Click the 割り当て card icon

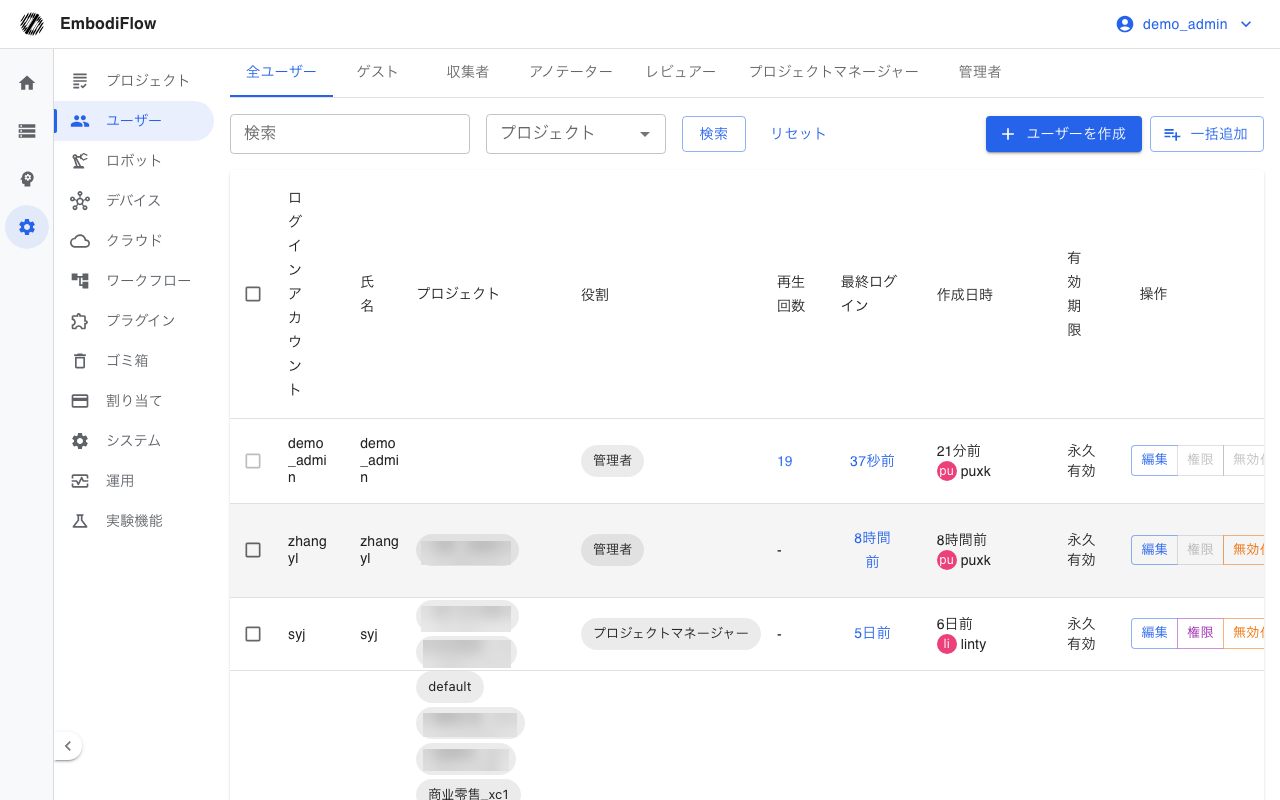[80, 400]
